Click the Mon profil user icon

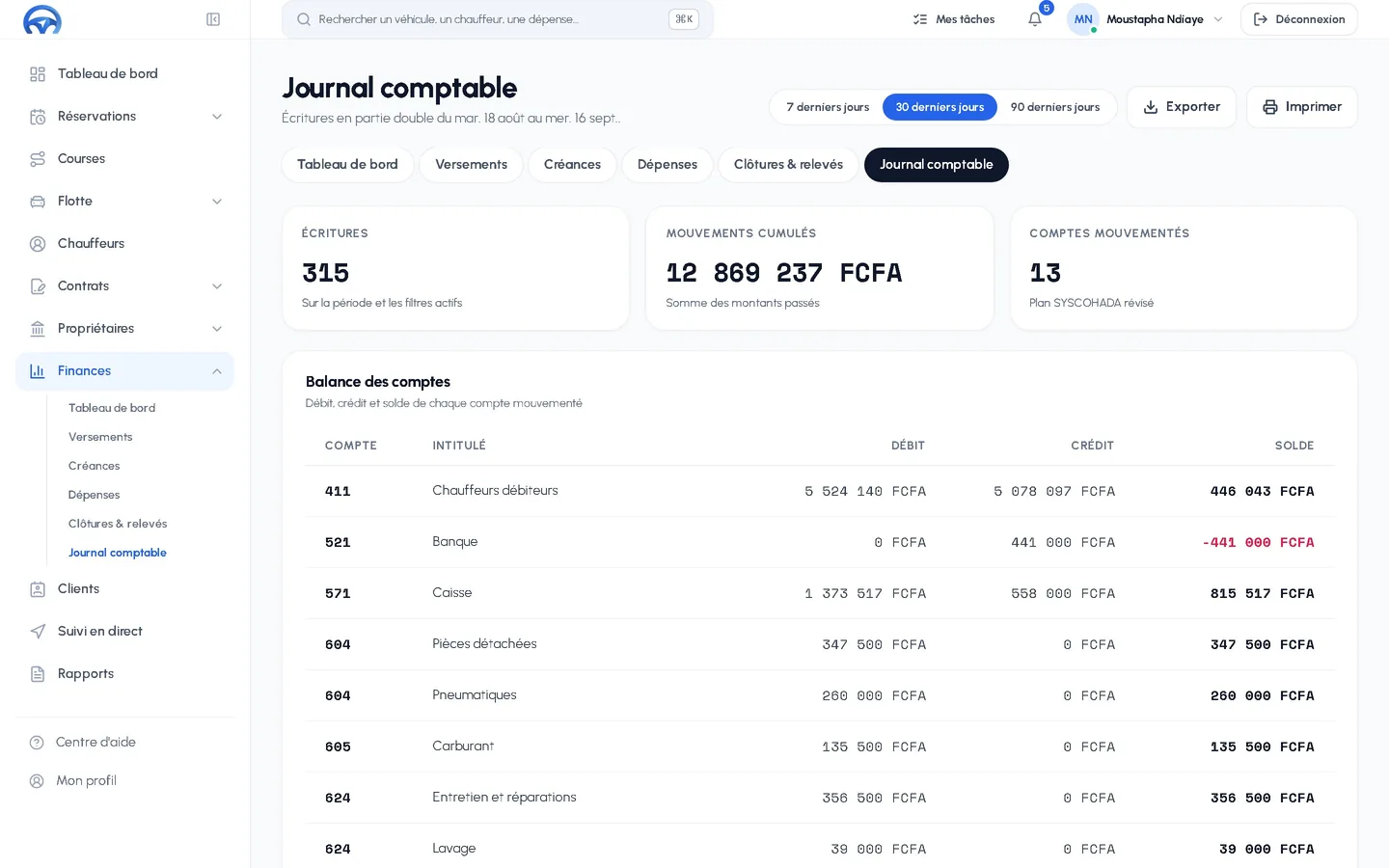pos(37,781)
